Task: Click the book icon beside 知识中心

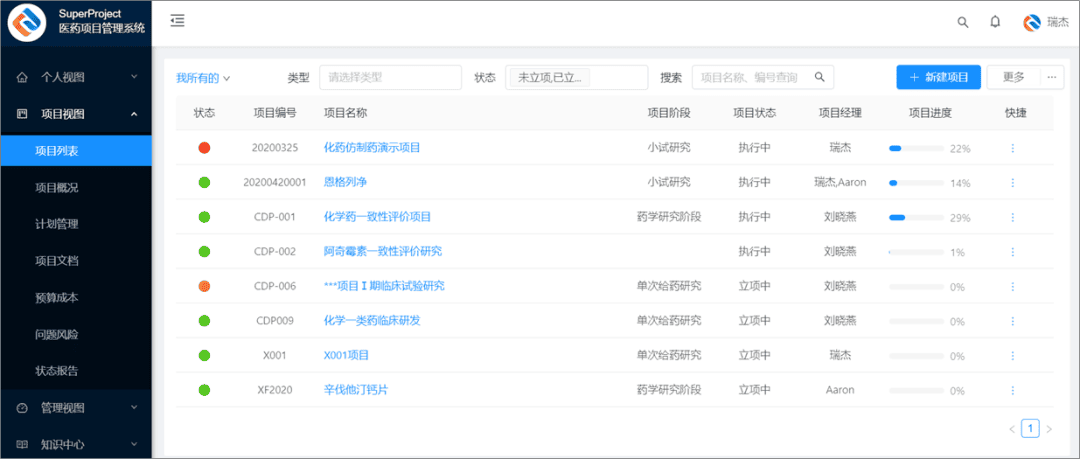Action: 21,445
